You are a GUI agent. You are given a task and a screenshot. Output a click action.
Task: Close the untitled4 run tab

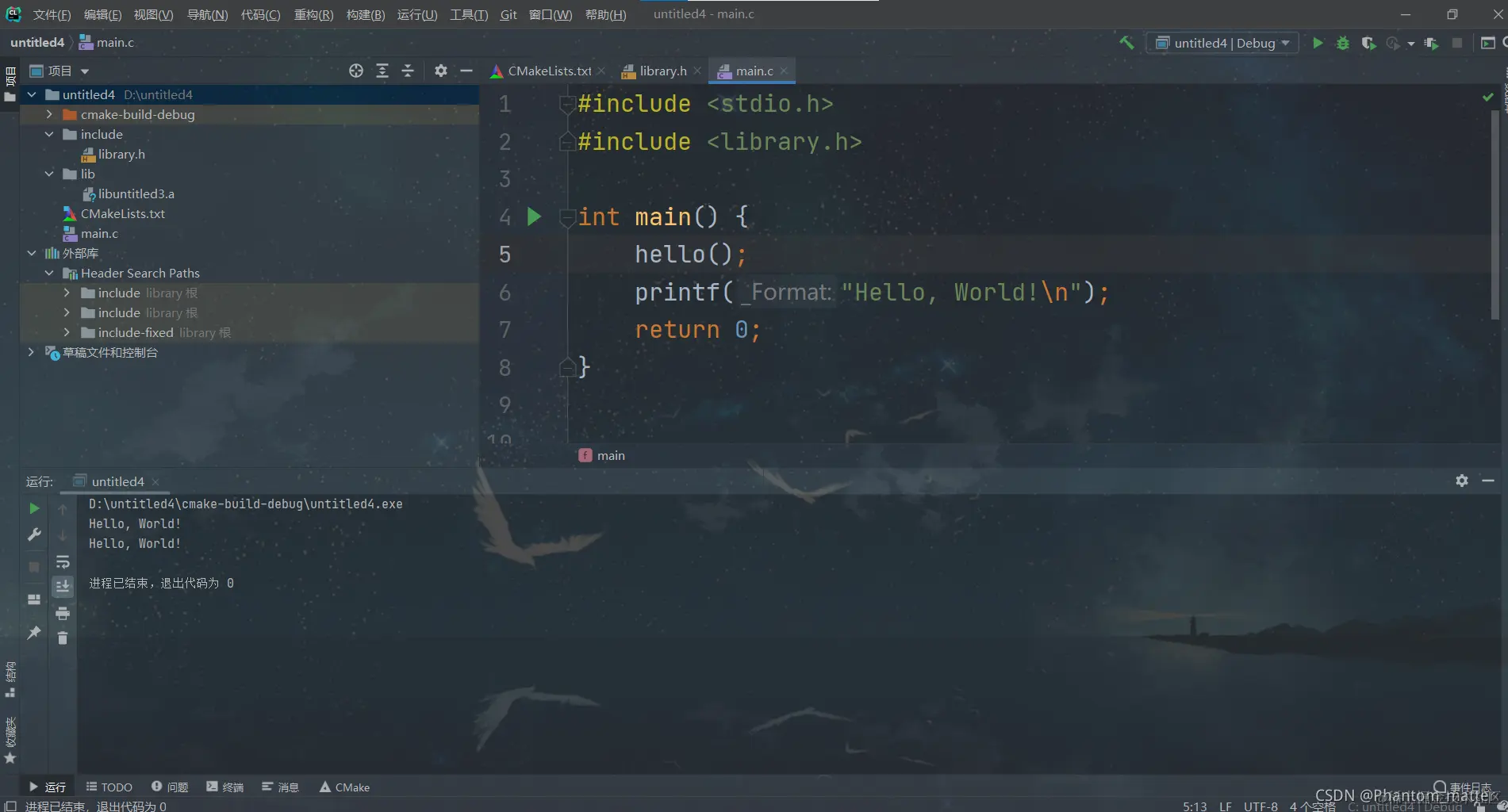(155, 481)
